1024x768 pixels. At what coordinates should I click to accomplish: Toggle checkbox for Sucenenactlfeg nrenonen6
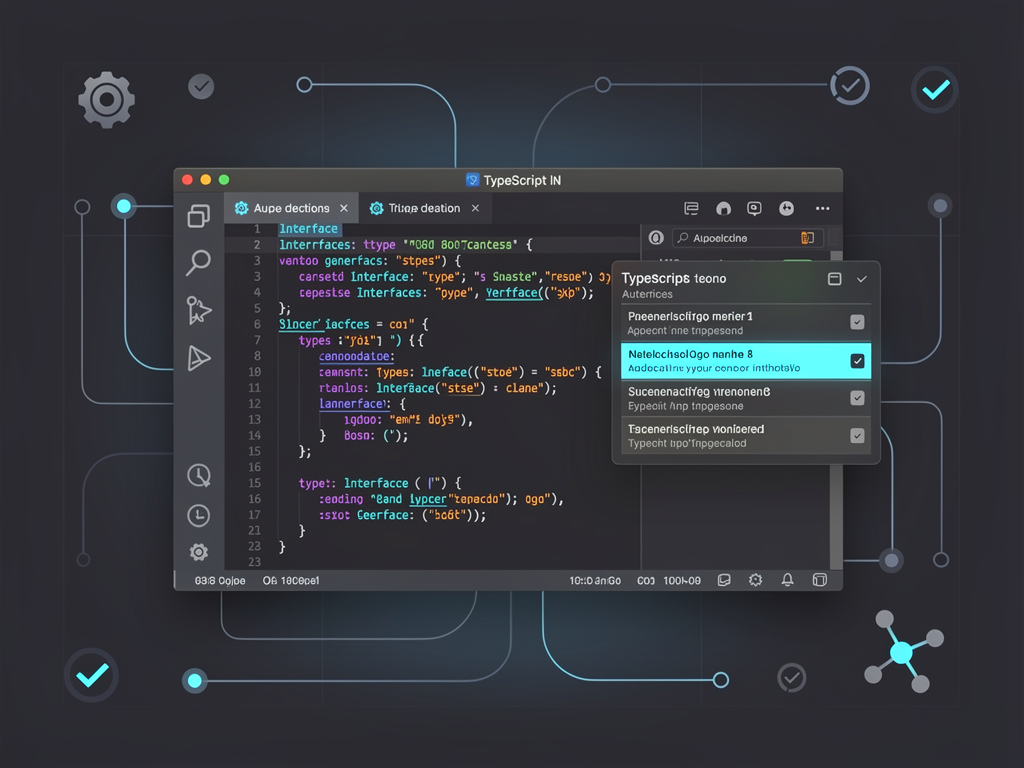point(857,398)
